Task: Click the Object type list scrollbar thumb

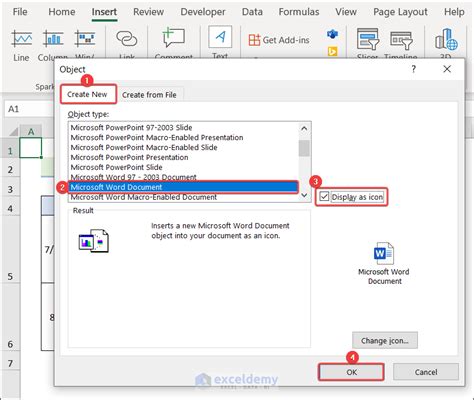Action: pos(304,148)
